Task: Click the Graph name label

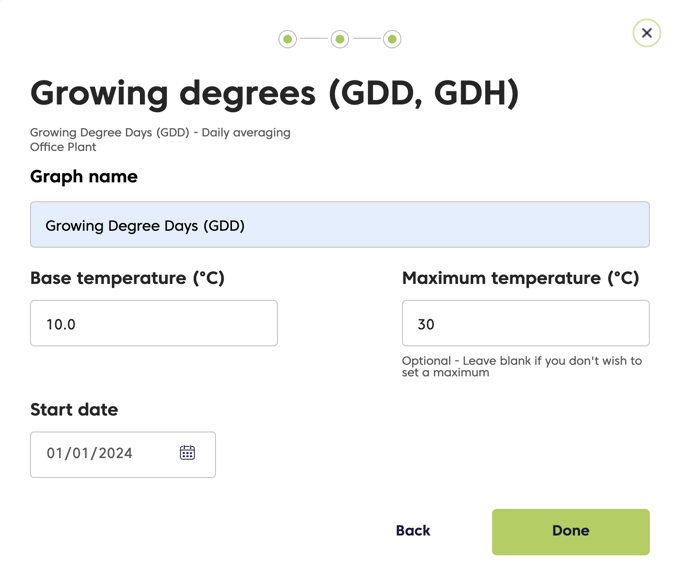Action: click(84, 177)
